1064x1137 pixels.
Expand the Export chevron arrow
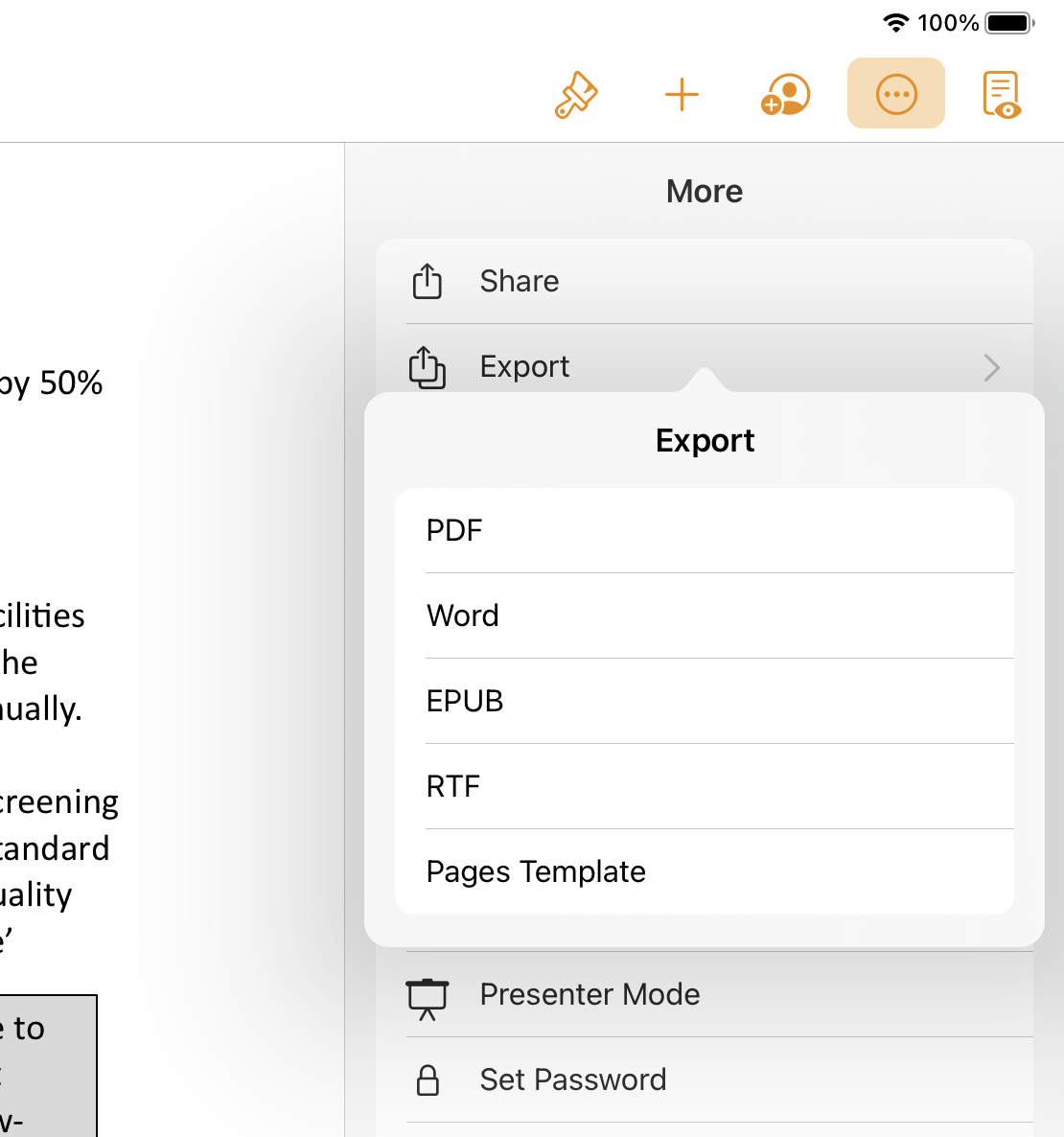coord(992,367)
